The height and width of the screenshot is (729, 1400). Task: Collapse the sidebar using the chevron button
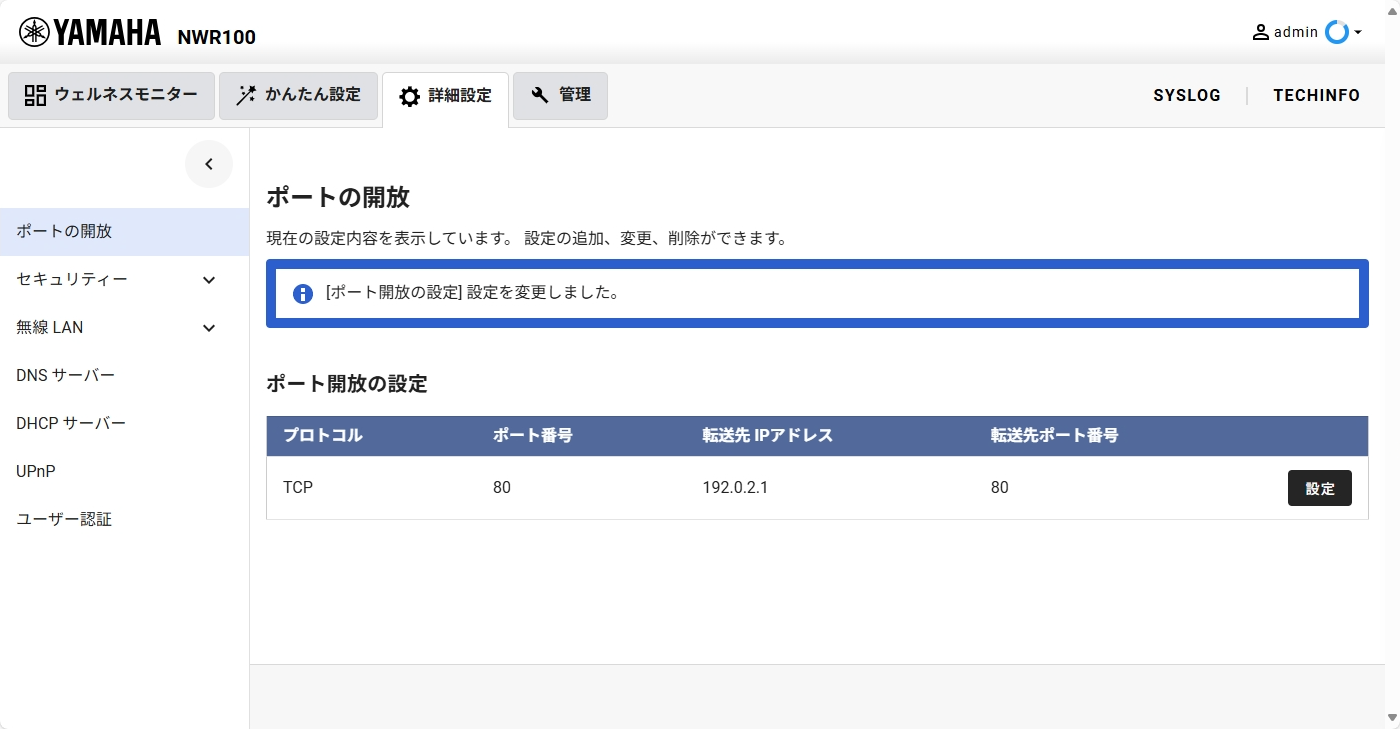pos(209,163)
